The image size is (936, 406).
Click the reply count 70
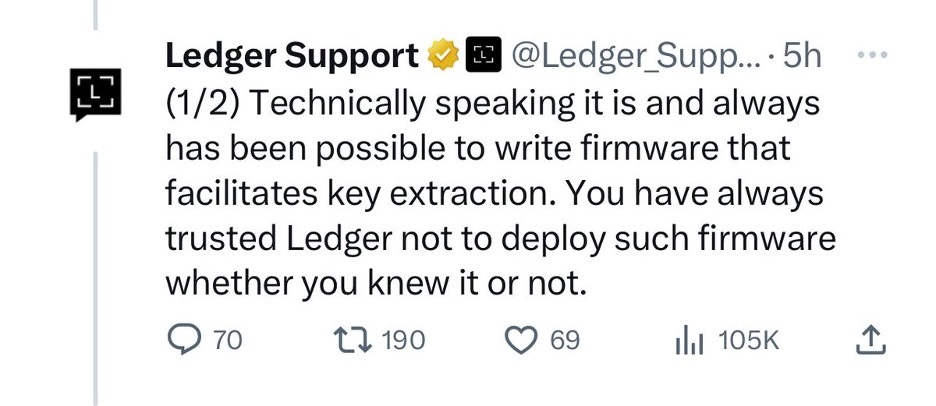pyautogui.click(x=227, y=341)
